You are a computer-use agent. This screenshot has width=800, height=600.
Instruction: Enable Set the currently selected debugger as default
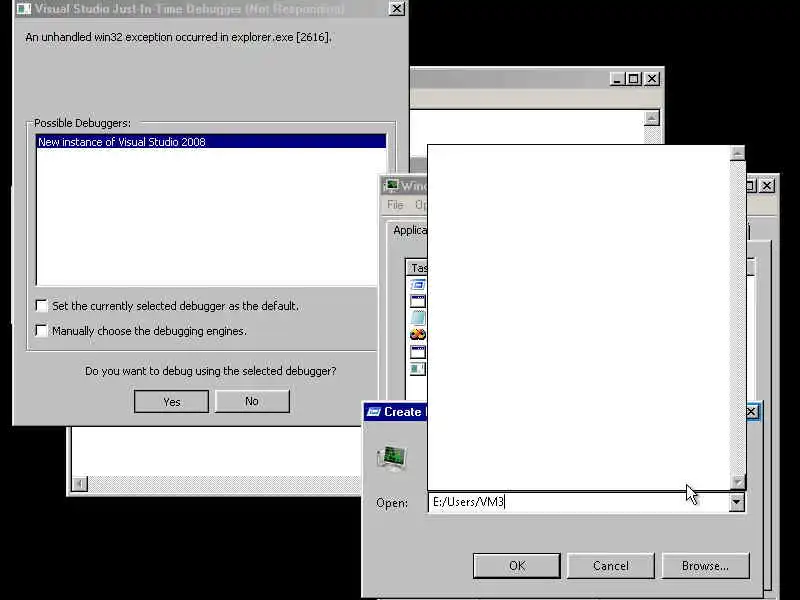(42, 306)
